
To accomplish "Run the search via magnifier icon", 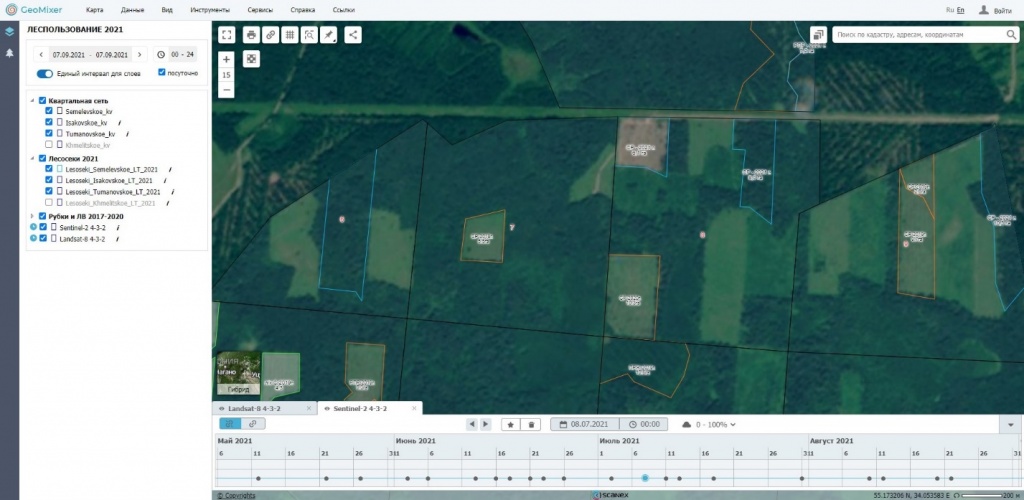I will point(1010,35).
